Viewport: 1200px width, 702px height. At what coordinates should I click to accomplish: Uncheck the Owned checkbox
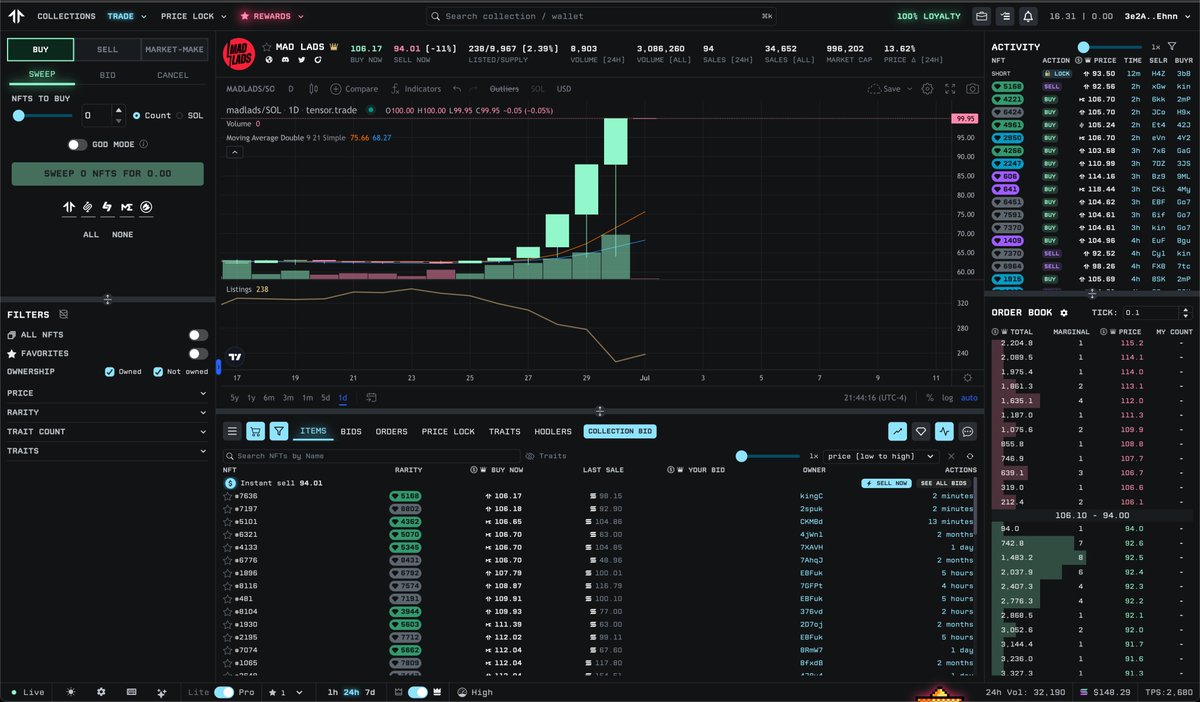point(110,372)
